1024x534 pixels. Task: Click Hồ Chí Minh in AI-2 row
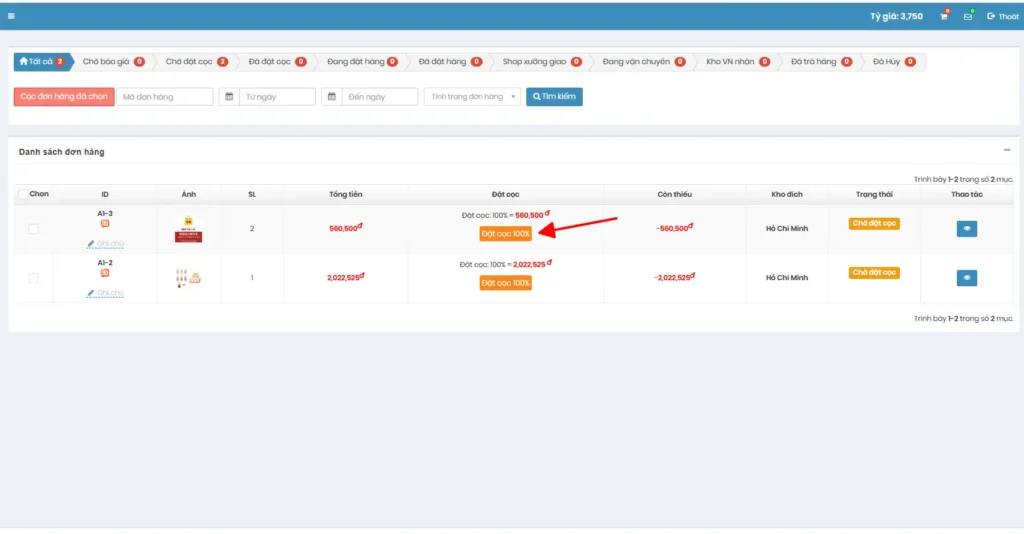787,277
